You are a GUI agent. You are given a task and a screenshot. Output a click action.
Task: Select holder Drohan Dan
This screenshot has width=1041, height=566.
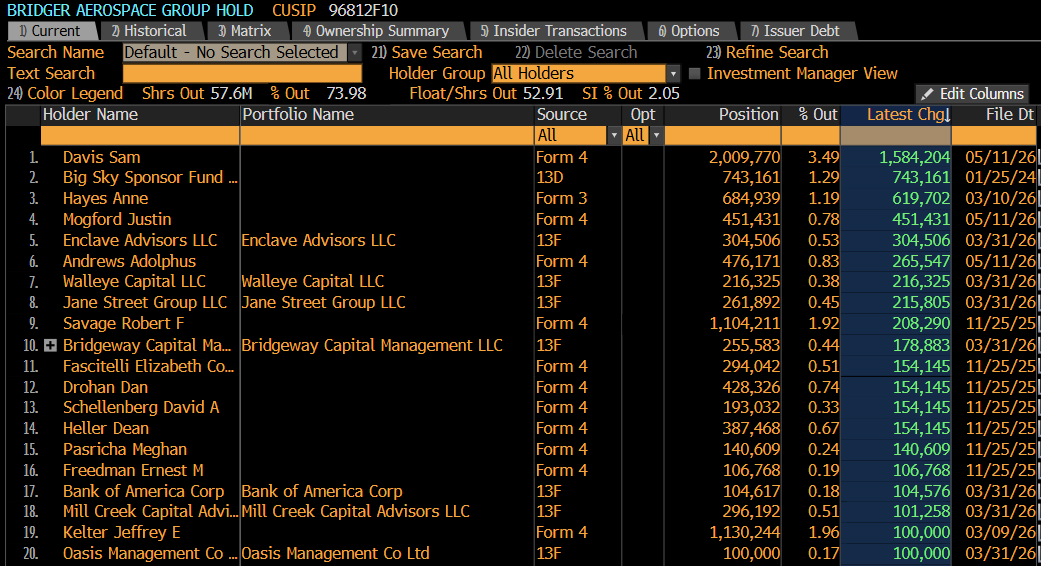point(106,388)
